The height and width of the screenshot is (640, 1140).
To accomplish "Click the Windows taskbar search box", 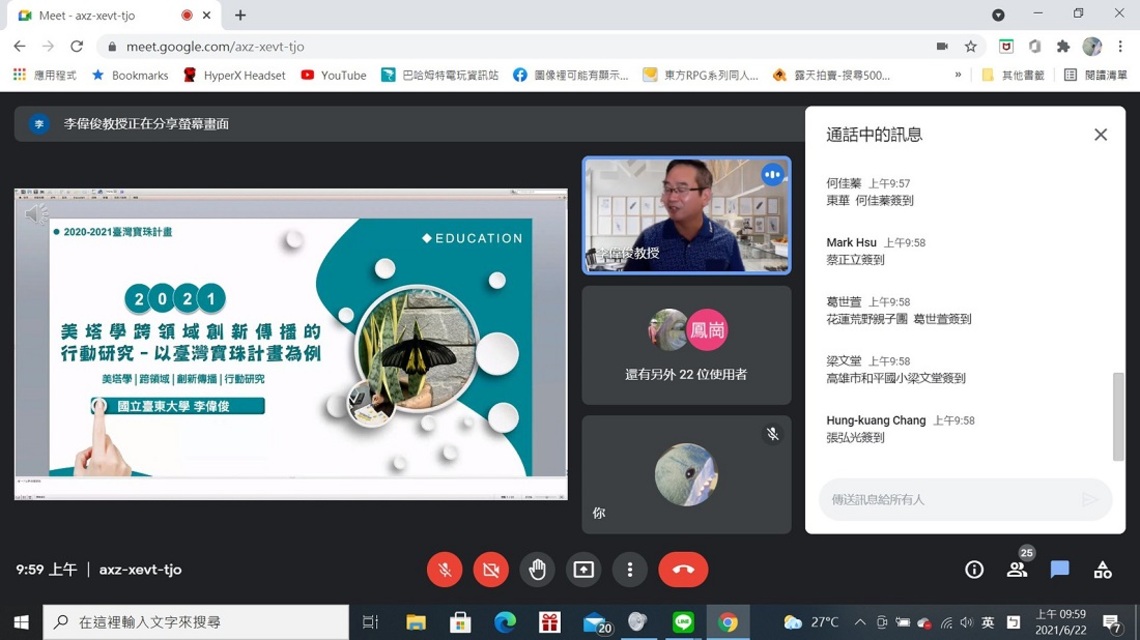I will point(196,623).
